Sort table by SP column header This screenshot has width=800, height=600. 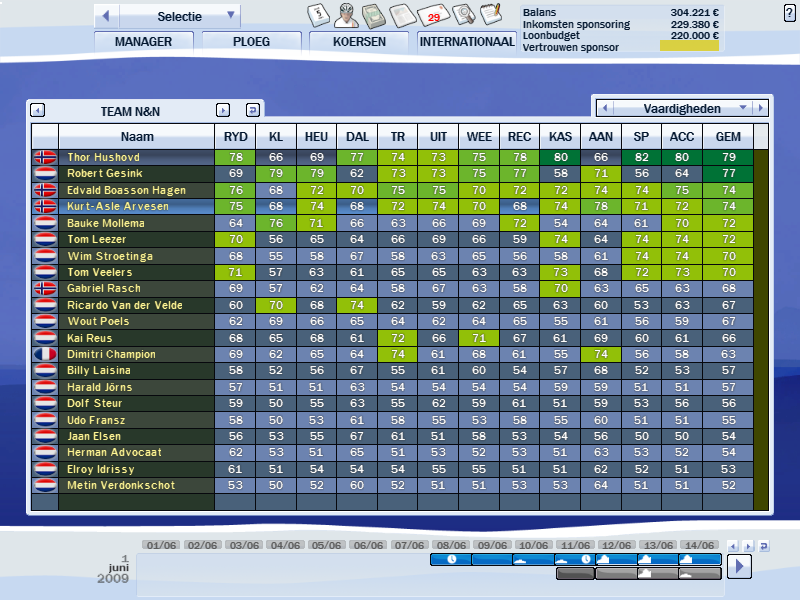(x=640, y=136)
